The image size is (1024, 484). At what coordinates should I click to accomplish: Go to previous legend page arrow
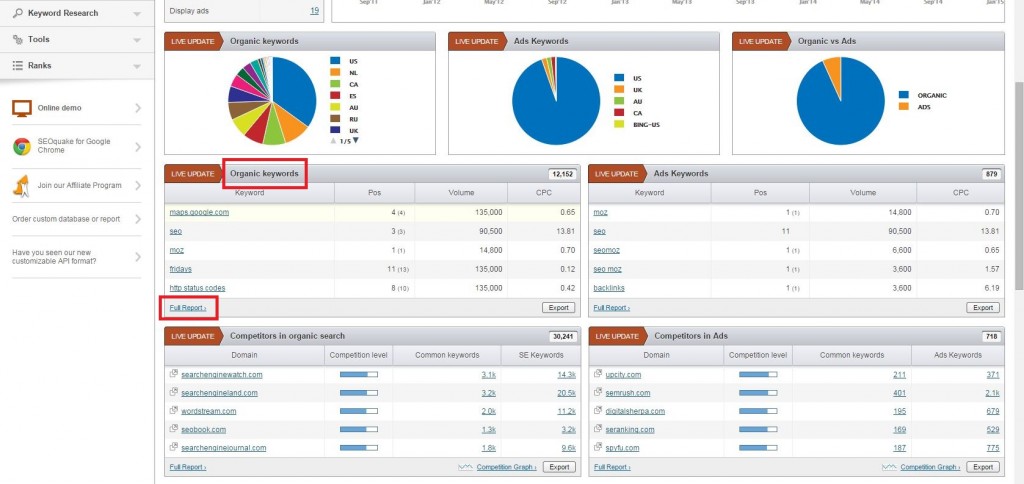point(333,140)
